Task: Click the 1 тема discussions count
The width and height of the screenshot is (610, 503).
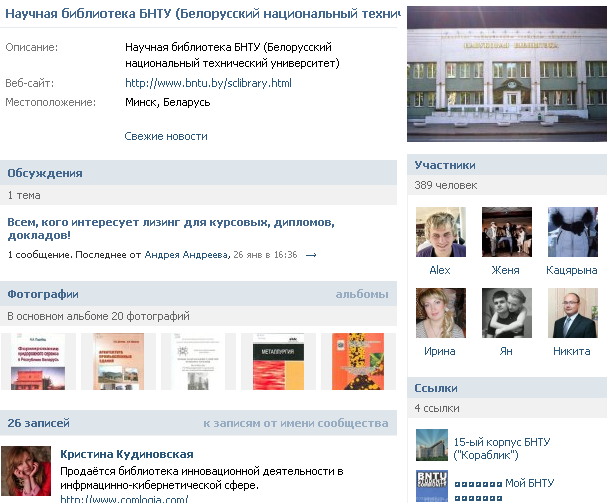Action: (24, 195)
